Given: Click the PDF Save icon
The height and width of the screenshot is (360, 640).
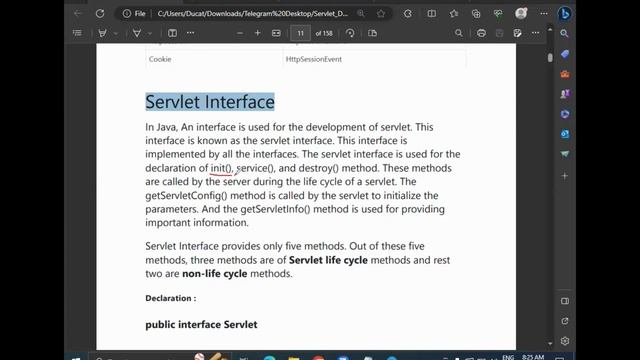Looking at the screenshot, I should point(499,33).
